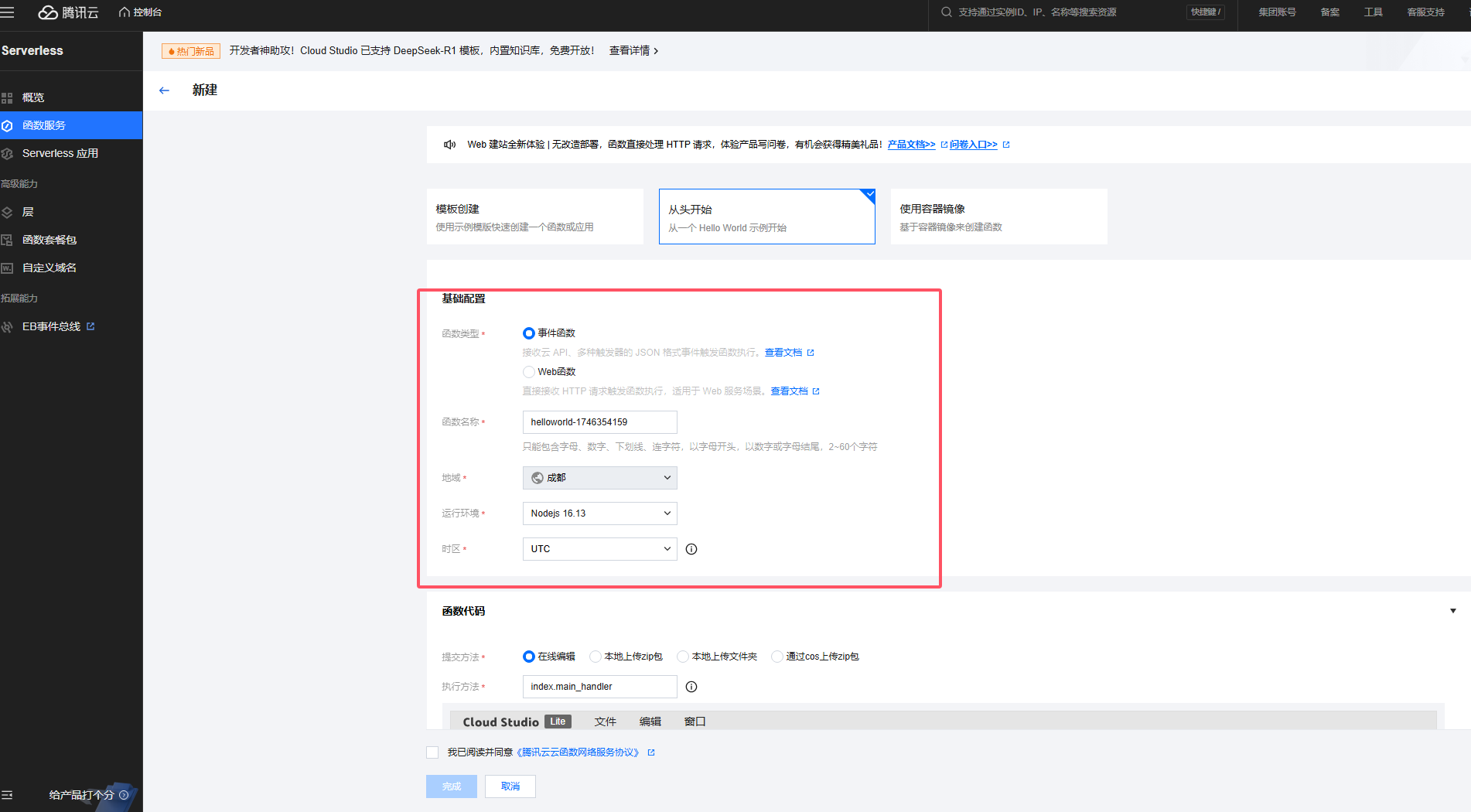
Task: Click the 函数名称 input field
Action: click(599, 422)
